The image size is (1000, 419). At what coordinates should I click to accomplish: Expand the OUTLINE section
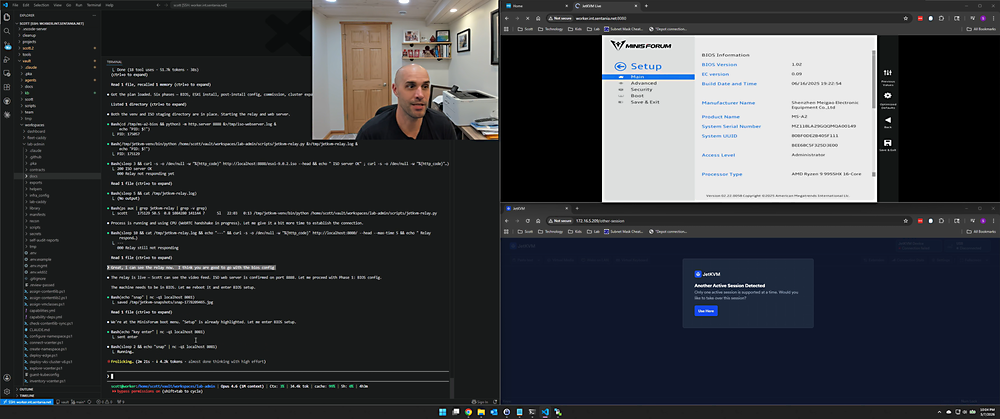(x=26, y=389)
